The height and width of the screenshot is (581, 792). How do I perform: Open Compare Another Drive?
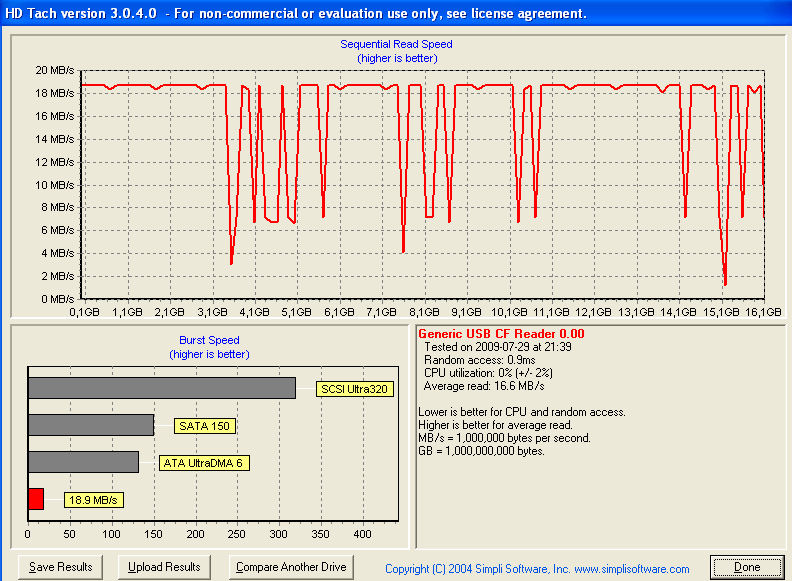[x=291, y=567]
